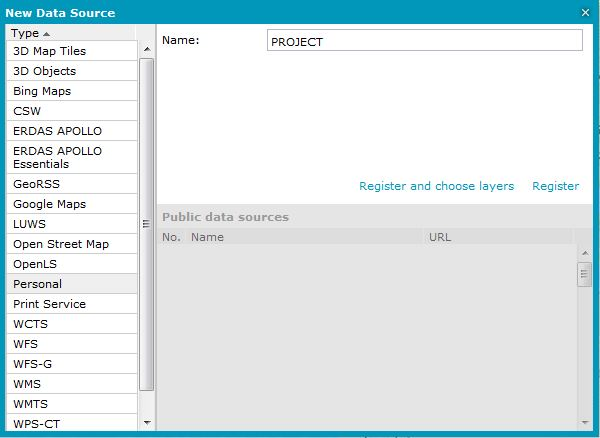Image resolution: width=600 pixels, height=438 pixels.
Task: Click the URL column header
Action: click(x=499, y=237)
